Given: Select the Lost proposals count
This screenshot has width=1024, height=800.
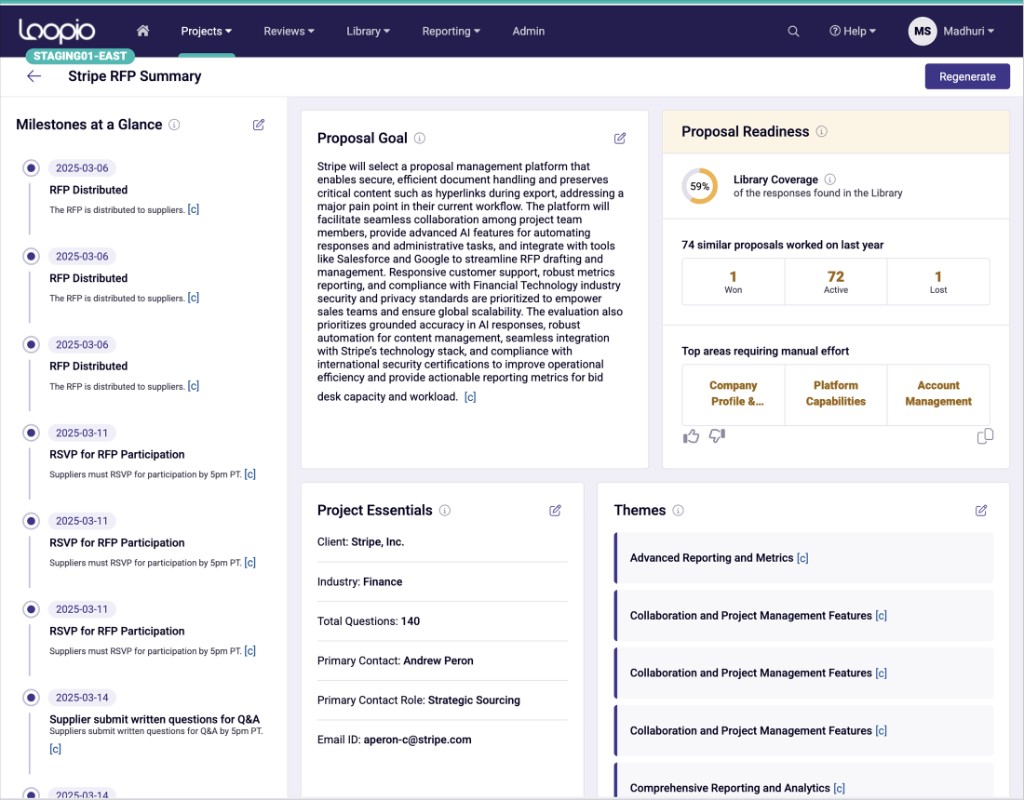Looking at the screenshot, I should 938,282.
